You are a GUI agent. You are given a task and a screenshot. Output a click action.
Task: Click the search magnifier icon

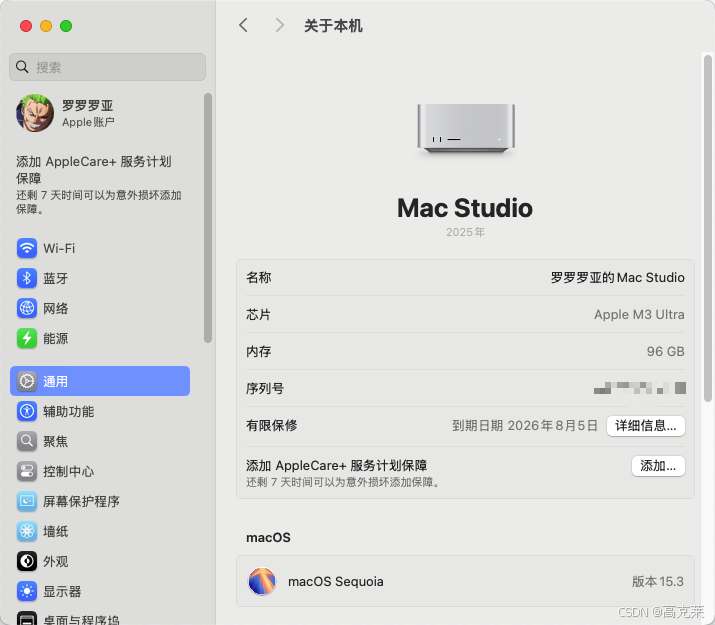(22, 67)
